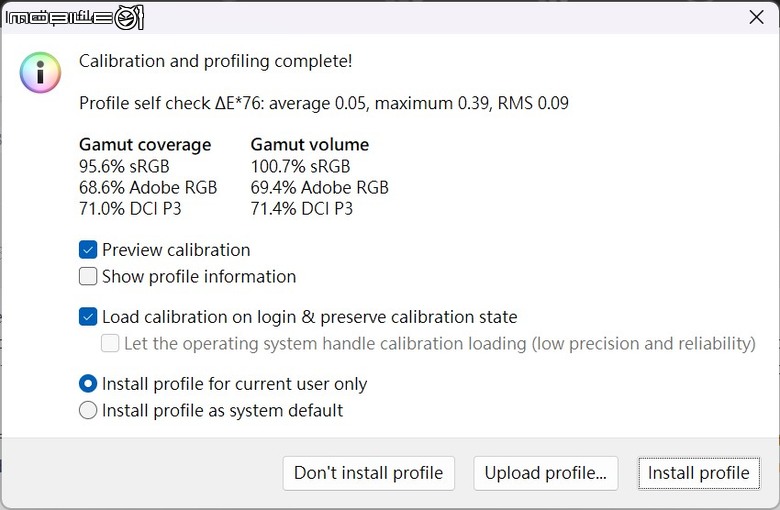This screenshot has width=780, height=510.
Task: Check Let the operating system handle calibration loading
Action: click(x=110, y=343)
